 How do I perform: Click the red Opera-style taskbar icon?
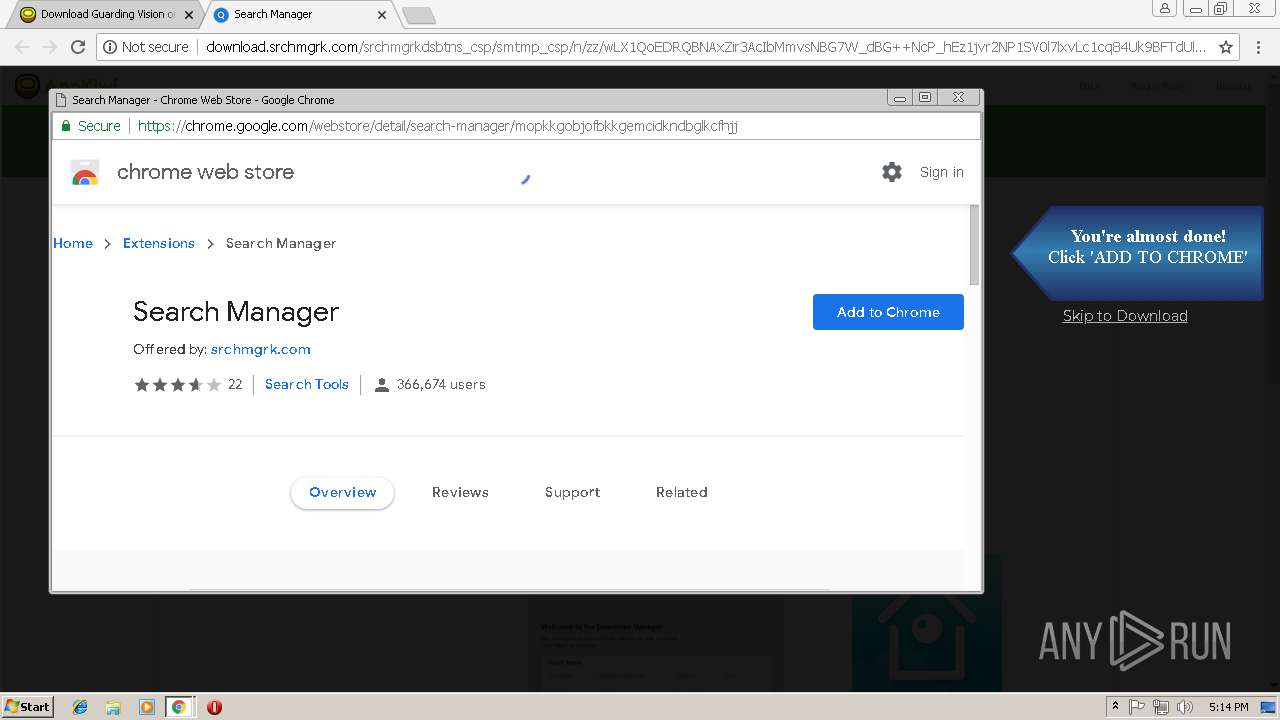coord(214,707)
